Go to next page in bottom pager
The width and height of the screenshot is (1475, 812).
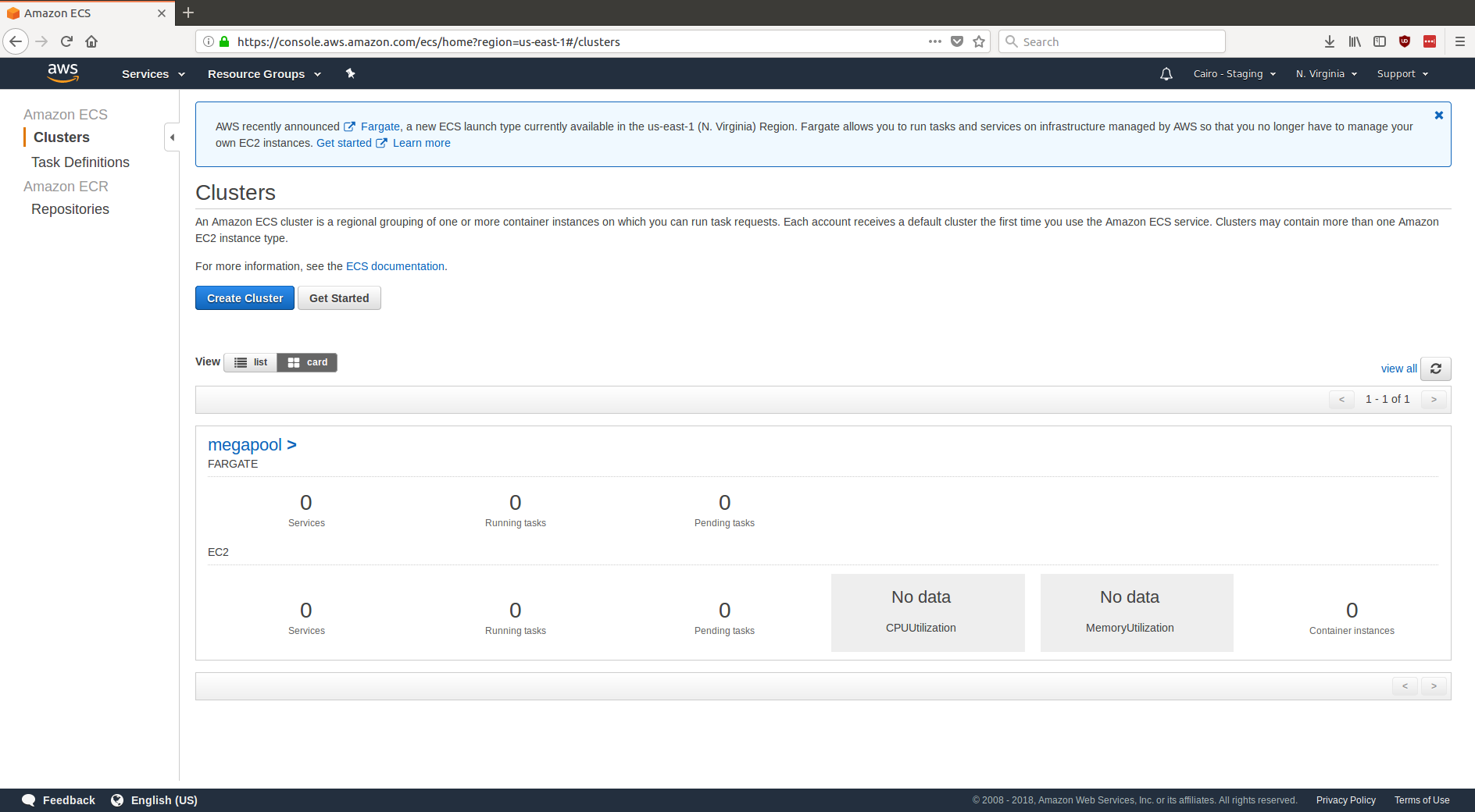point(1434,686)
